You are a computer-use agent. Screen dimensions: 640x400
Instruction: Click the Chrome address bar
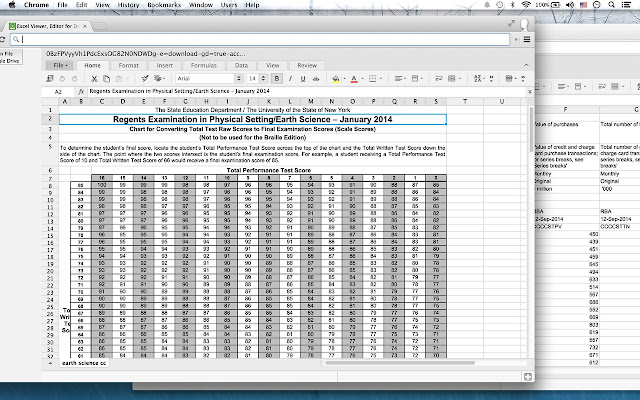[x=260, y=40]
